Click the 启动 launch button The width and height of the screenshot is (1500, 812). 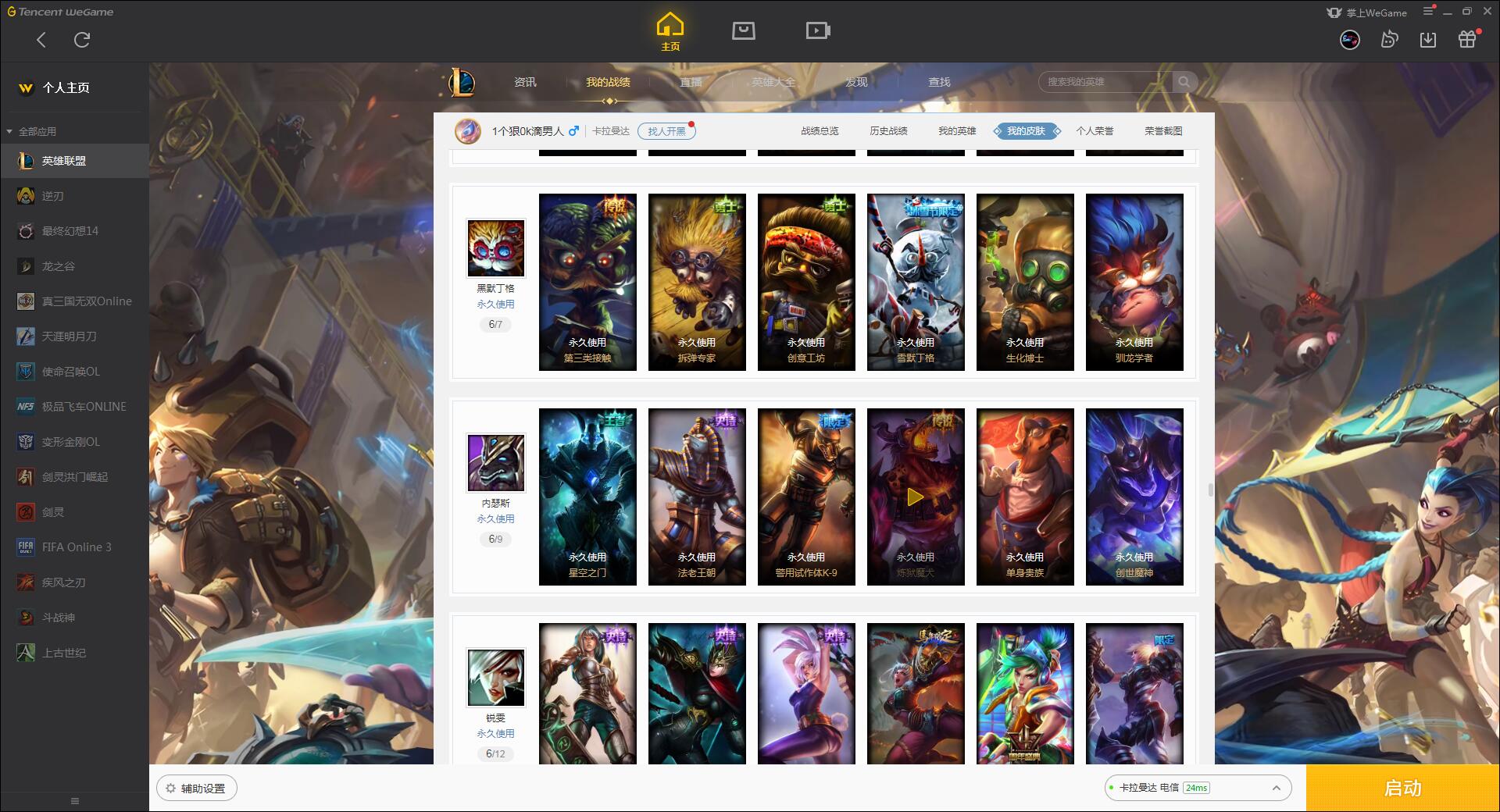pos(1402,788)
